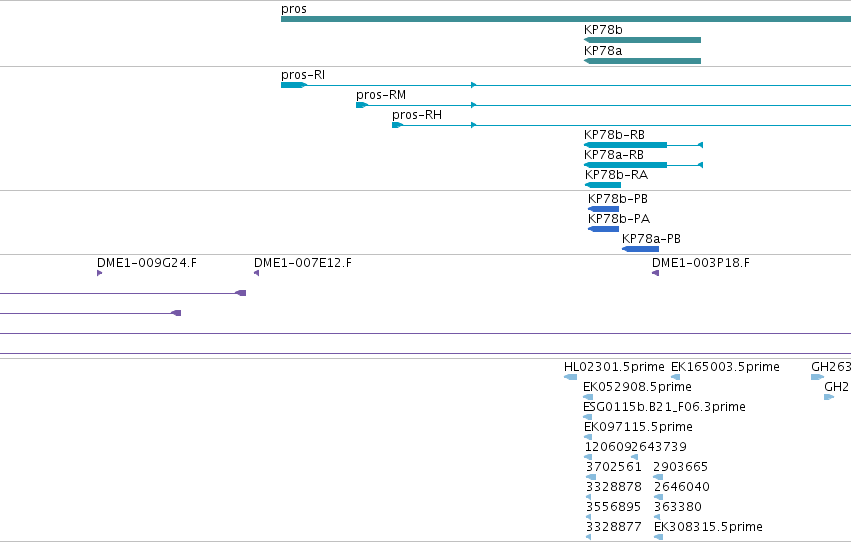Select the EK052908.5prime EST
Image resolution: width=851 pixels, height=542 pixels.
pos(588,397)
